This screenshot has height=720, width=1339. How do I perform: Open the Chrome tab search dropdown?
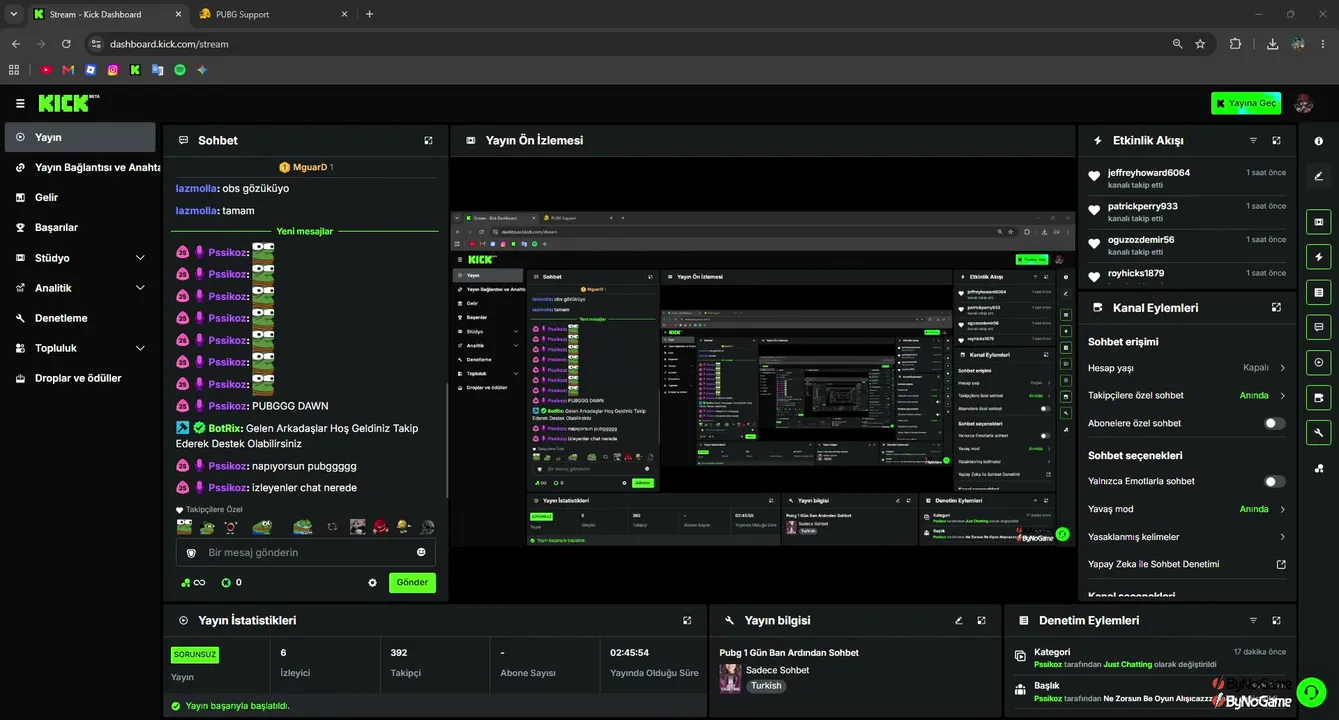[x=13, y=14]
